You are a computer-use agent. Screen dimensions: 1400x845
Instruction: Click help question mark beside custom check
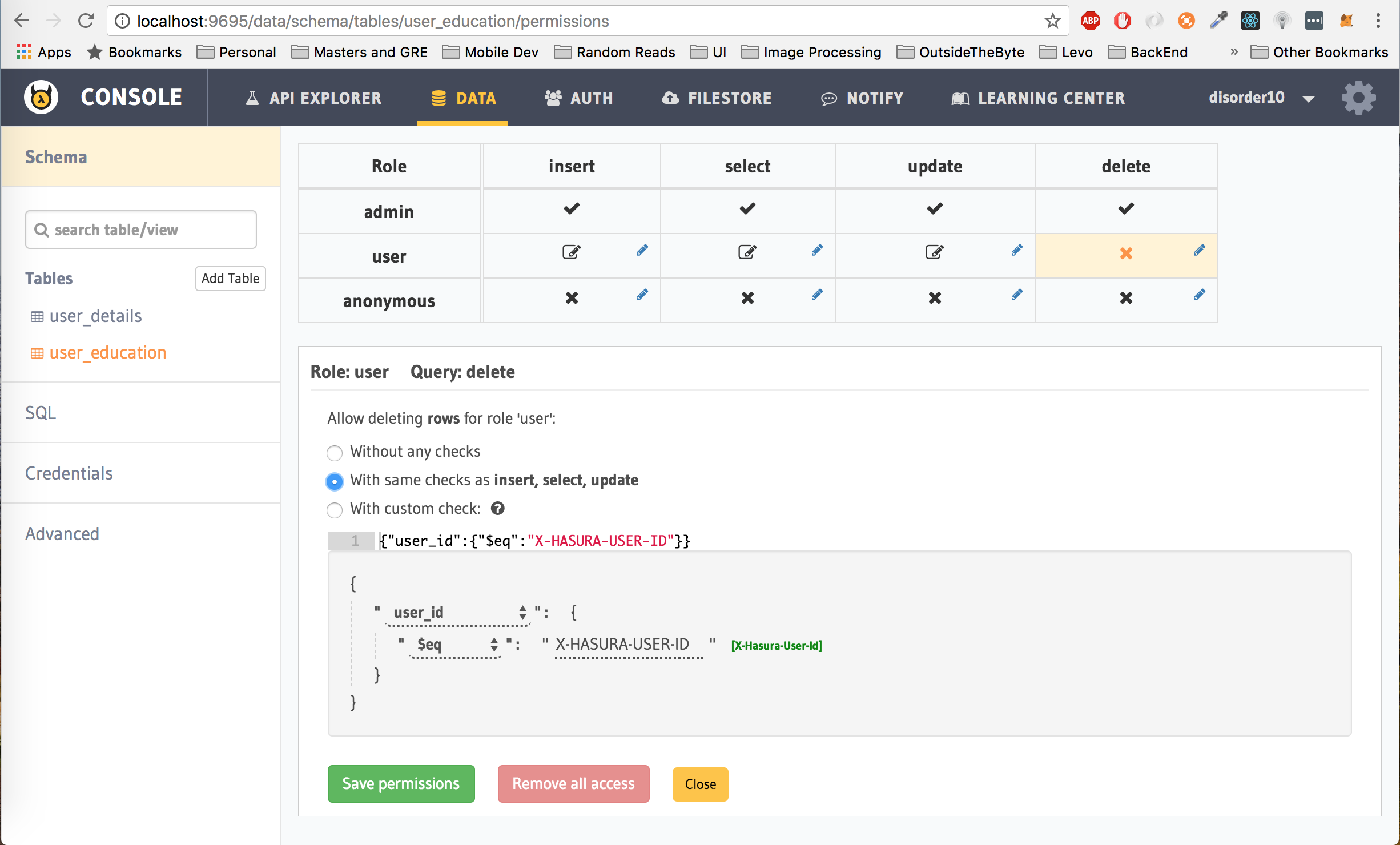pos(498,508)
